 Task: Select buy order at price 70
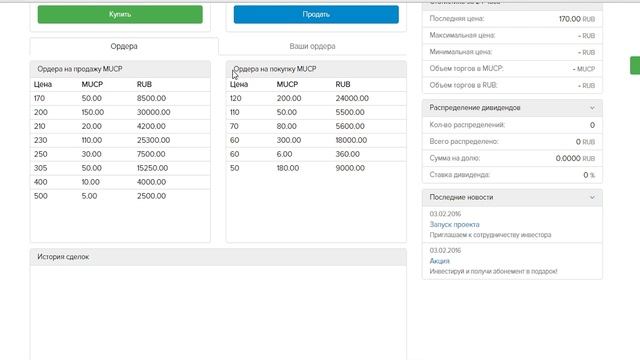316,126
